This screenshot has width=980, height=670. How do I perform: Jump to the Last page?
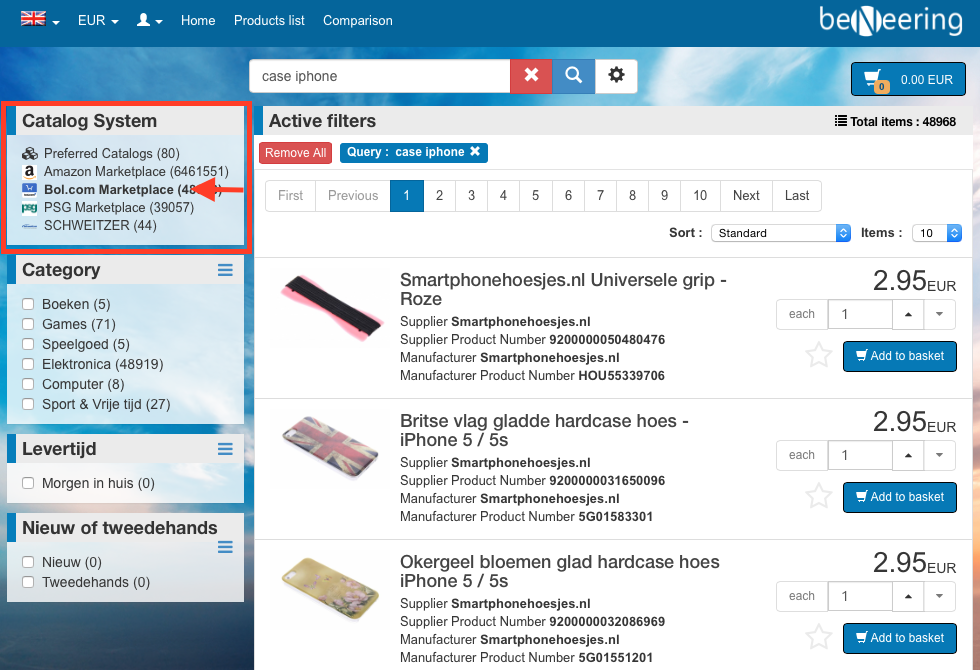(797, 196)
